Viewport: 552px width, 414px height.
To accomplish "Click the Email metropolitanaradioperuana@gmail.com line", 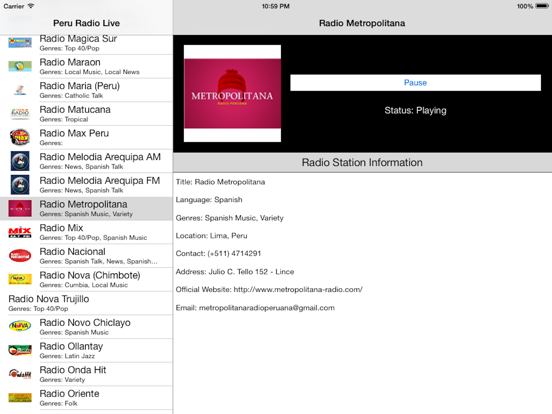I will [x=255, y=308].
